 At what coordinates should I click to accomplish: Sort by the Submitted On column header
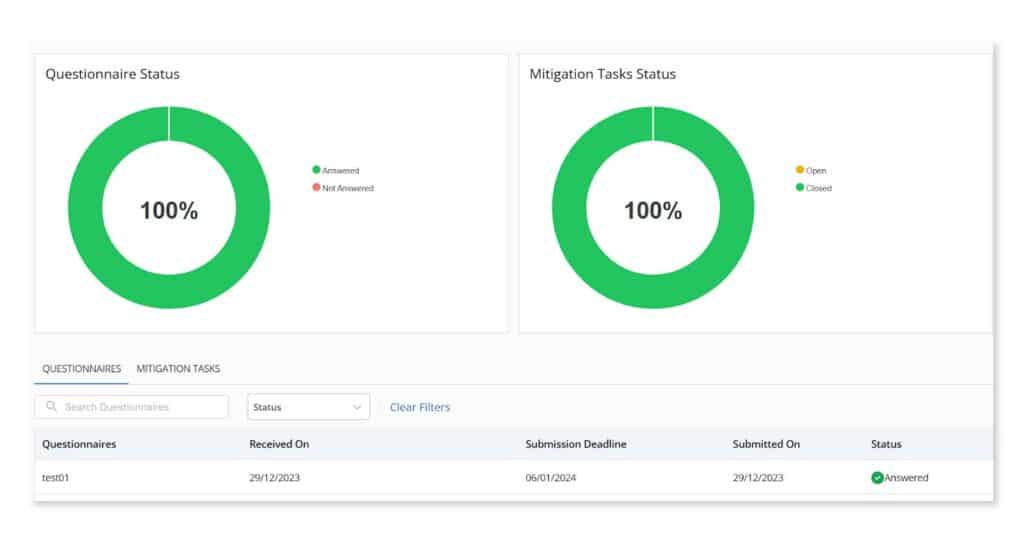tap(766, 444)
